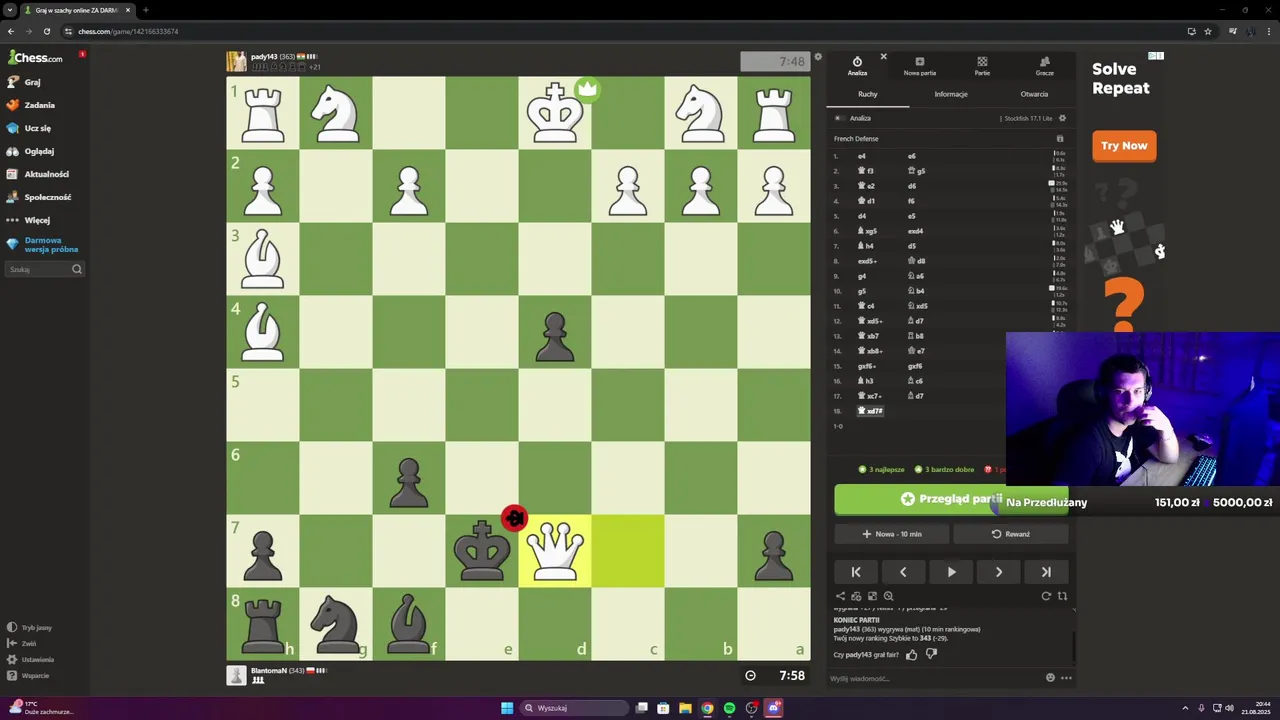The height and width of the screenshot is (720, 1280).
Task: Switch to the Otwarcia subtab
Action: tap(1034, 94)
